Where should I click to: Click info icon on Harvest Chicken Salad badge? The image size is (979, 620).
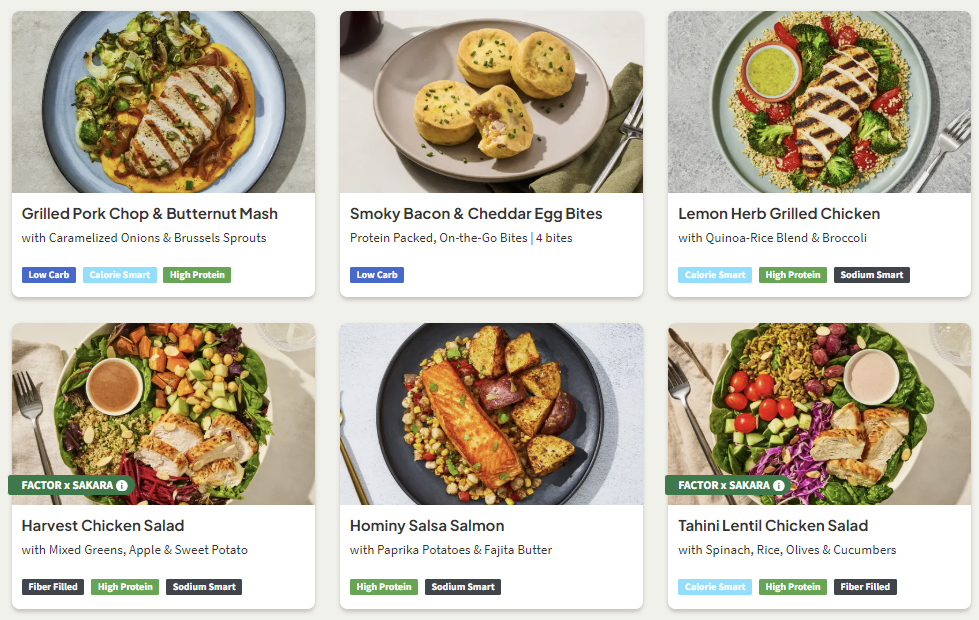point(122,486)
